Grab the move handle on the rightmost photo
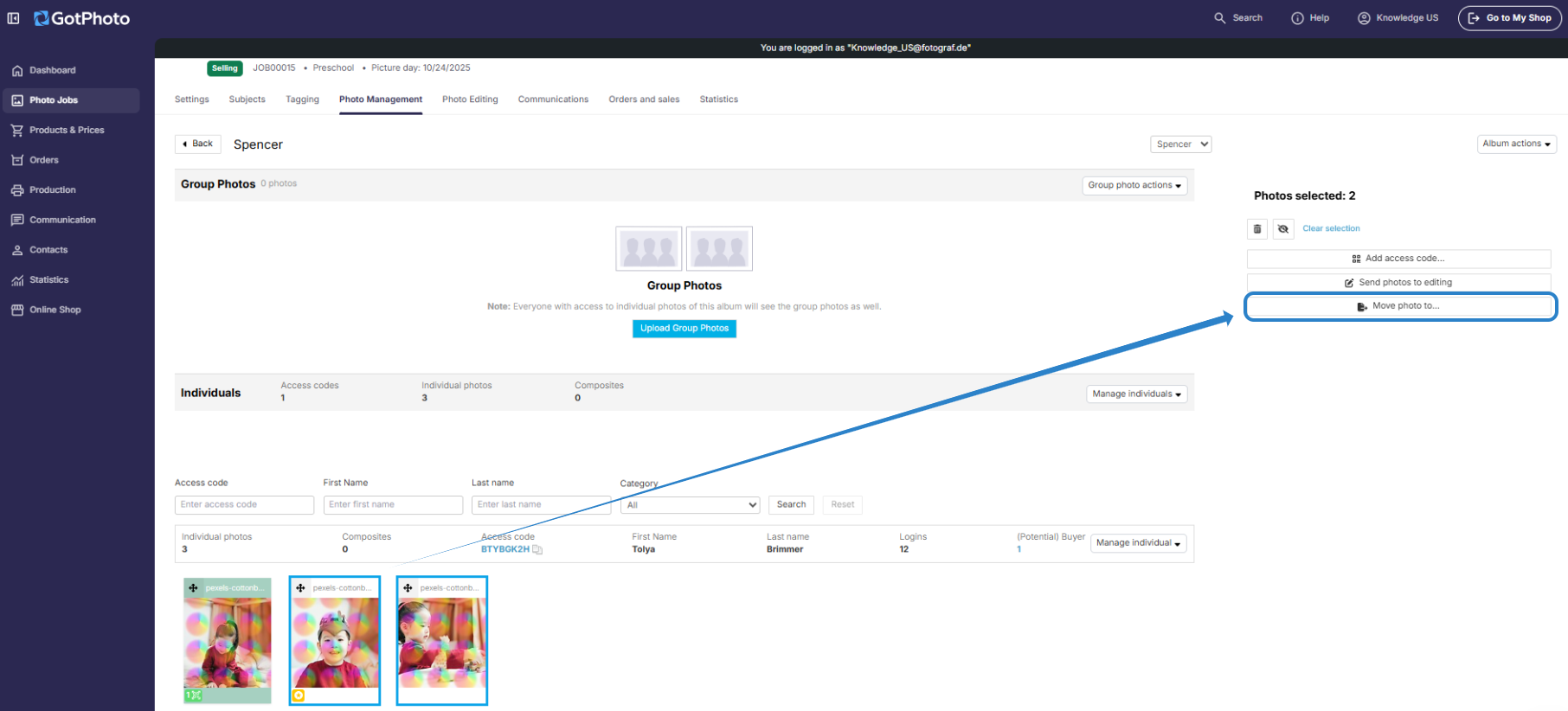1568x711 pixels. 408,588
